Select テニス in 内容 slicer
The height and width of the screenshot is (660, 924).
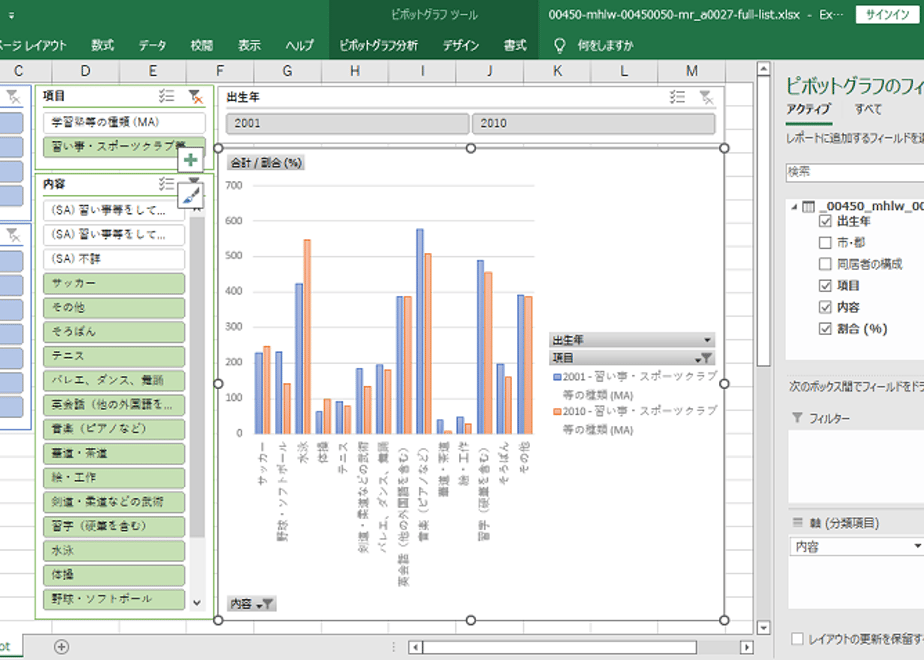(114, 356)
